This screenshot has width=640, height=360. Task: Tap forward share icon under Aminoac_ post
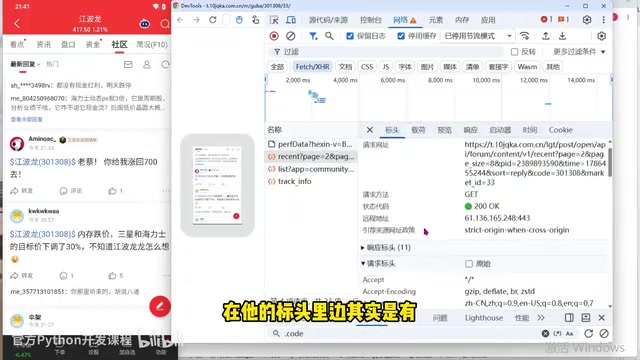point(15,191)
